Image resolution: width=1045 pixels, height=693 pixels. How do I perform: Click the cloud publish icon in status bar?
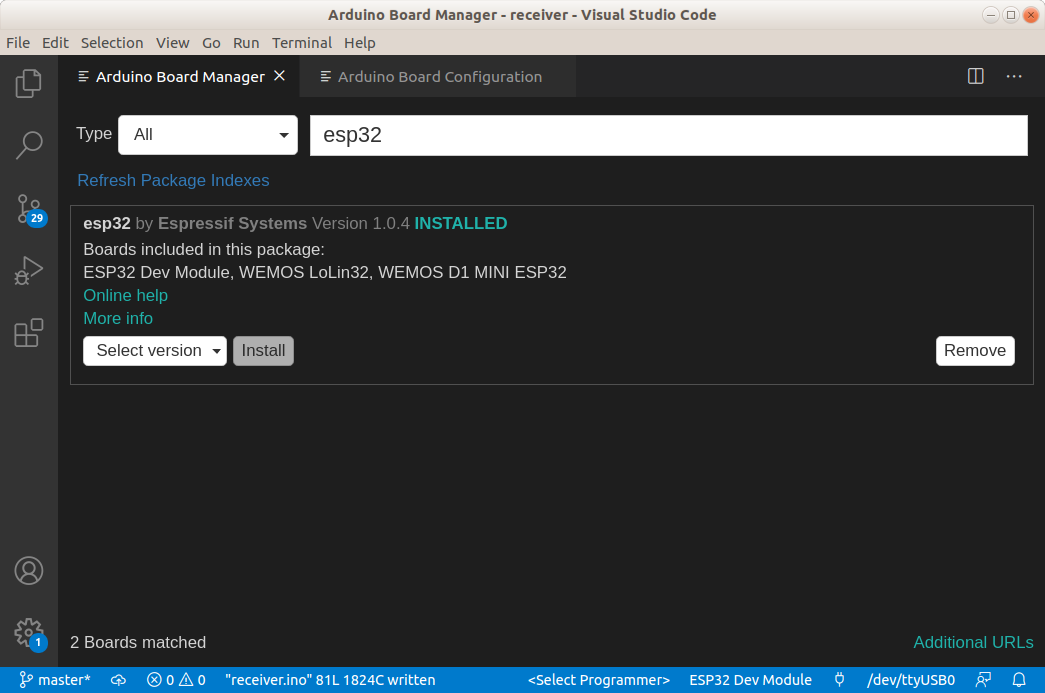pos(118,679)
